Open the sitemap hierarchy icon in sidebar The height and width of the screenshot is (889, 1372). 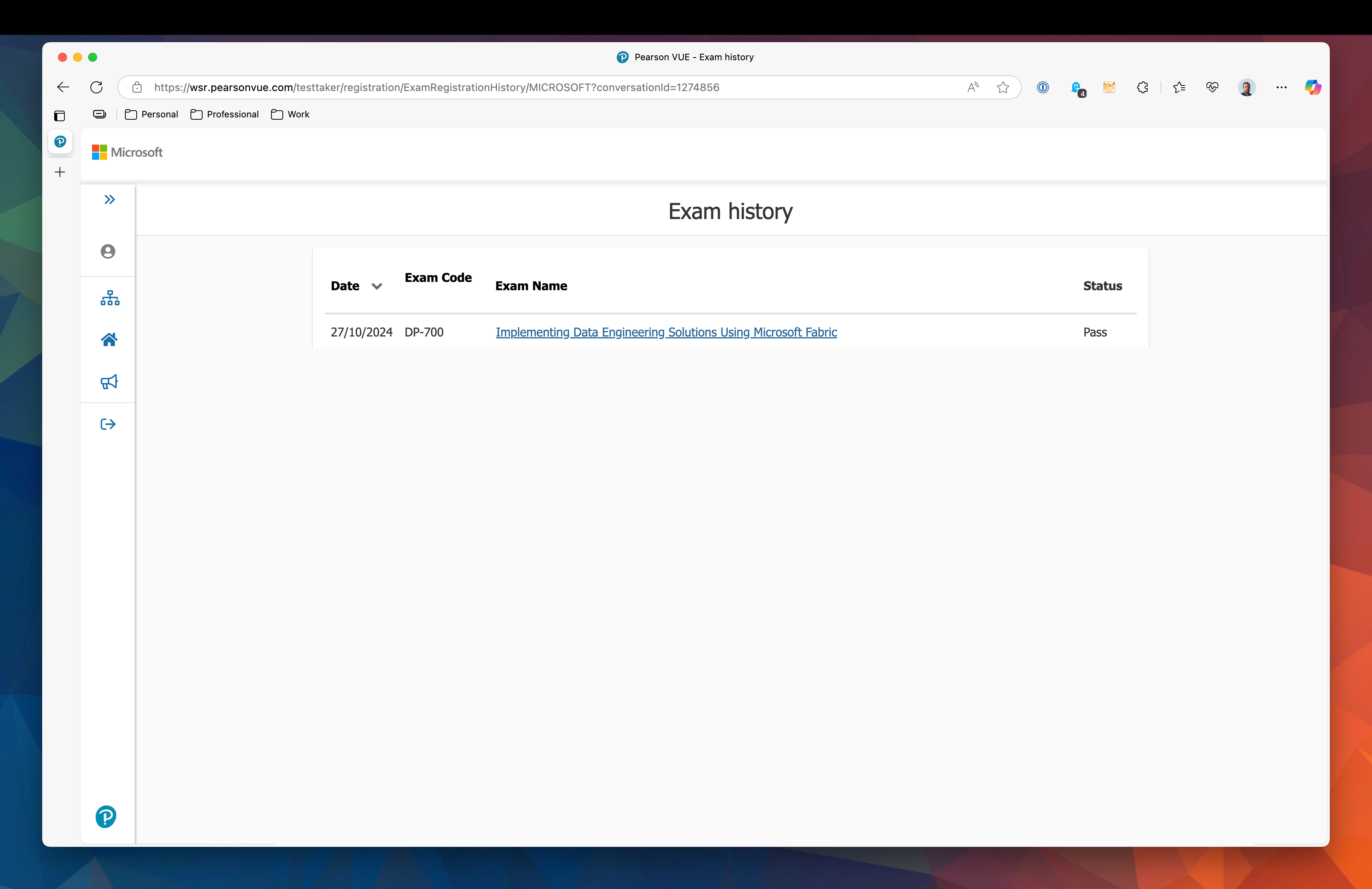110,298
